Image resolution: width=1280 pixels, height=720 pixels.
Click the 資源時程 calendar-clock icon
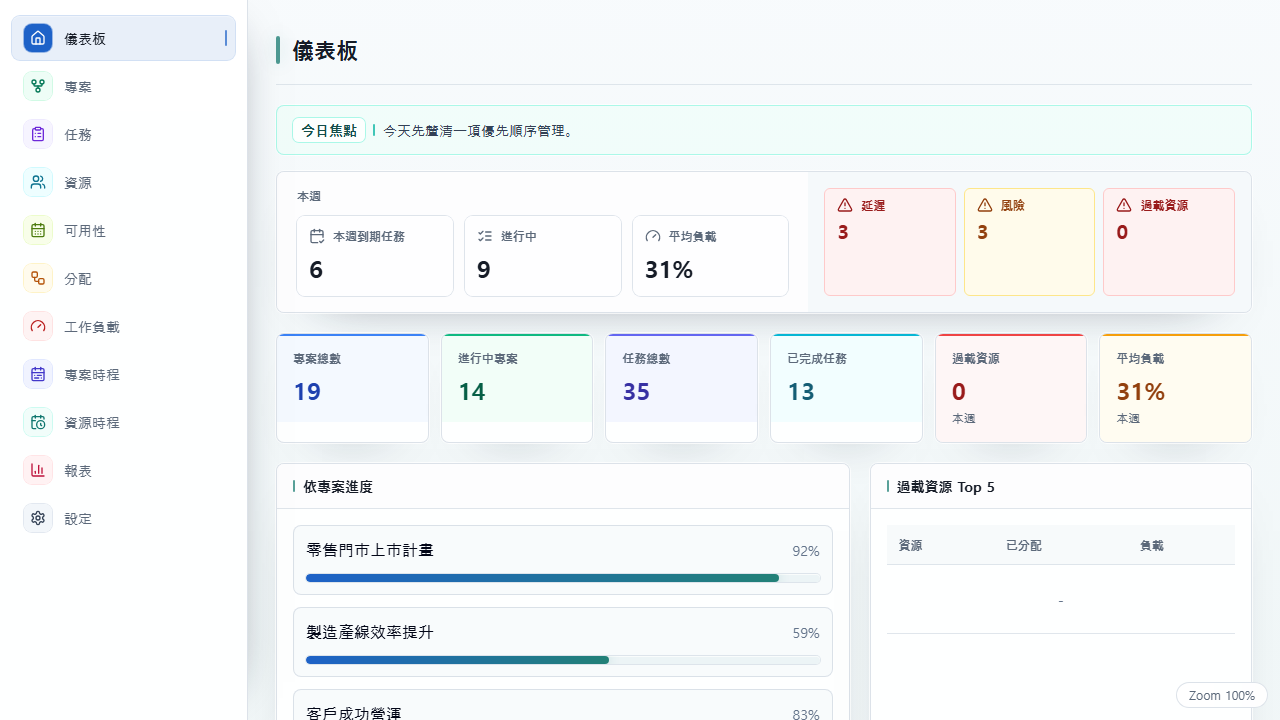click(38, 422)
